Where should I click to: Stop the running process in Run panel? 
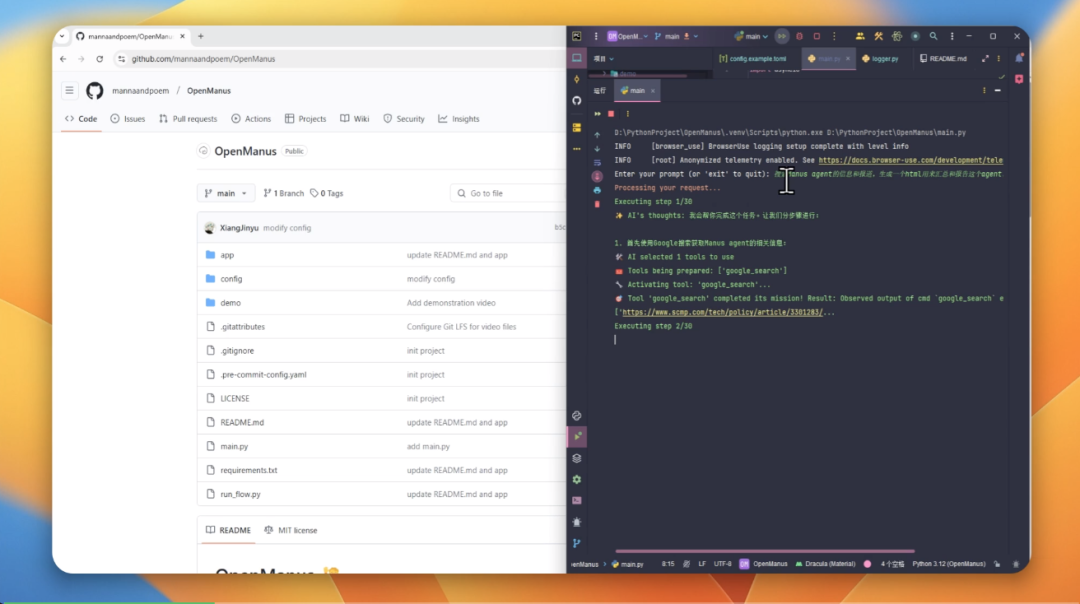[611, 114]
